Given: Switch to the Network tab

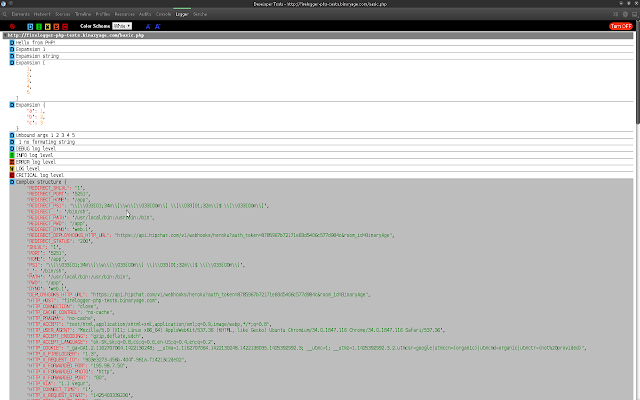Looking at the screenshot, I should click(x=42, y=14).
